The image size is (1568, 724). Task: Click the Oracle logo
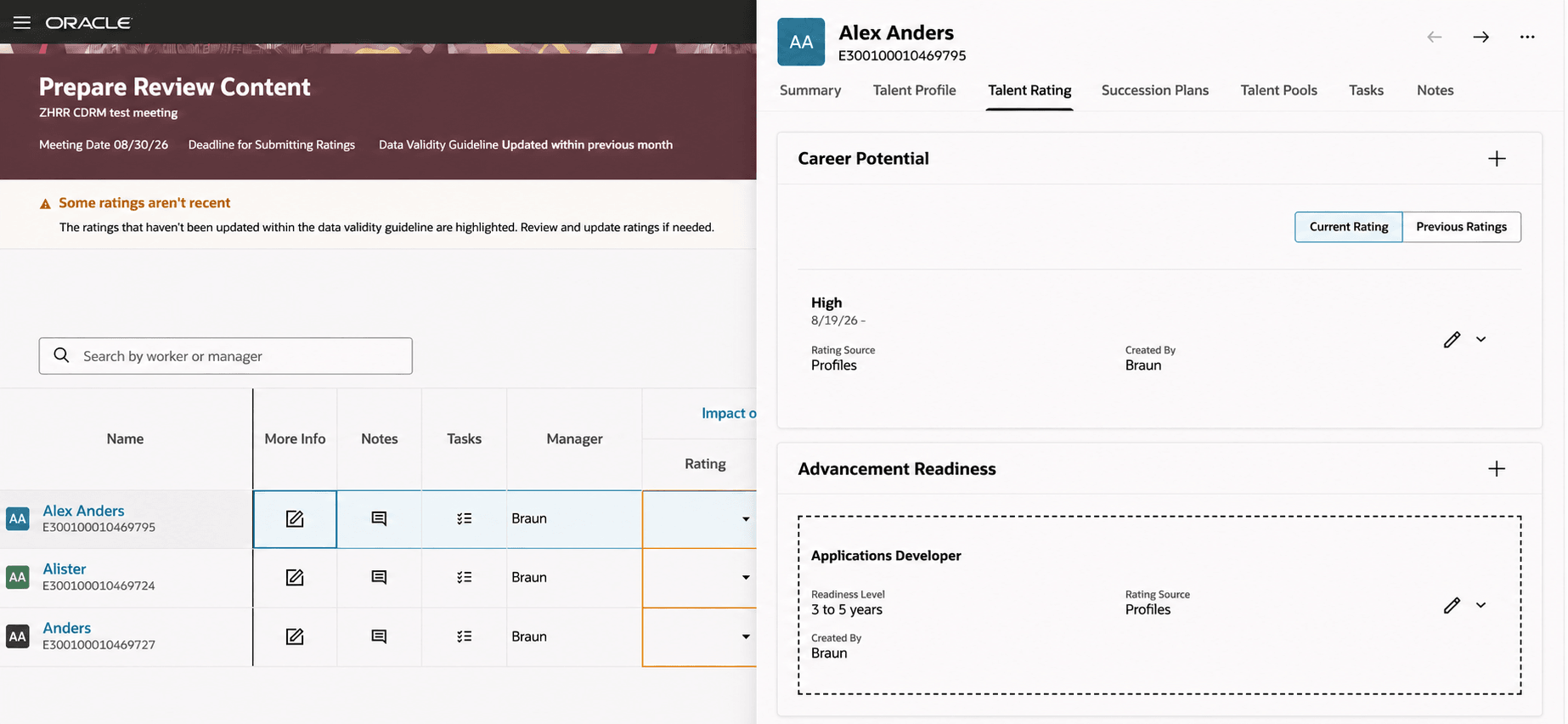tap(88, 23)
